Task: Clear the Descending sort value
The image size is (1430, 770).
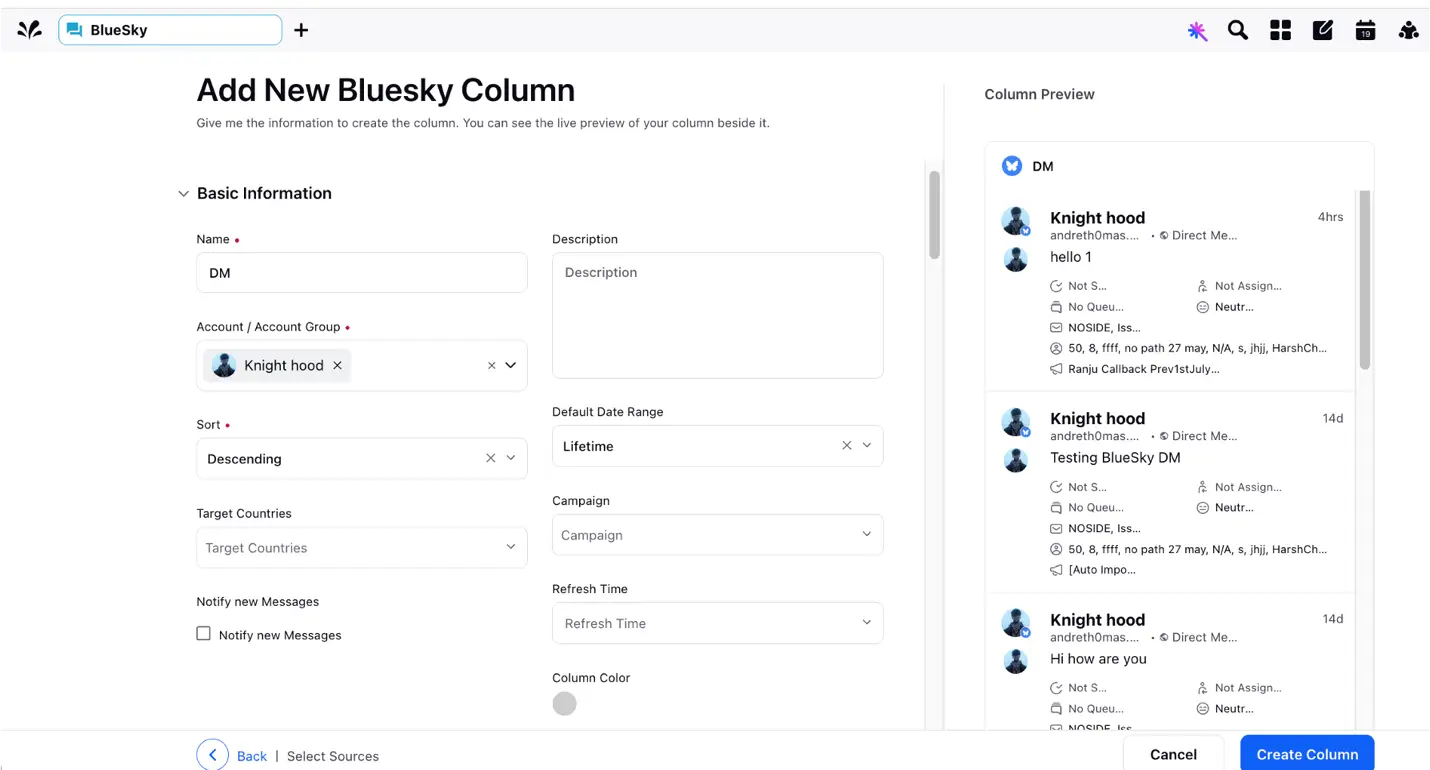Action: point(491,458)
